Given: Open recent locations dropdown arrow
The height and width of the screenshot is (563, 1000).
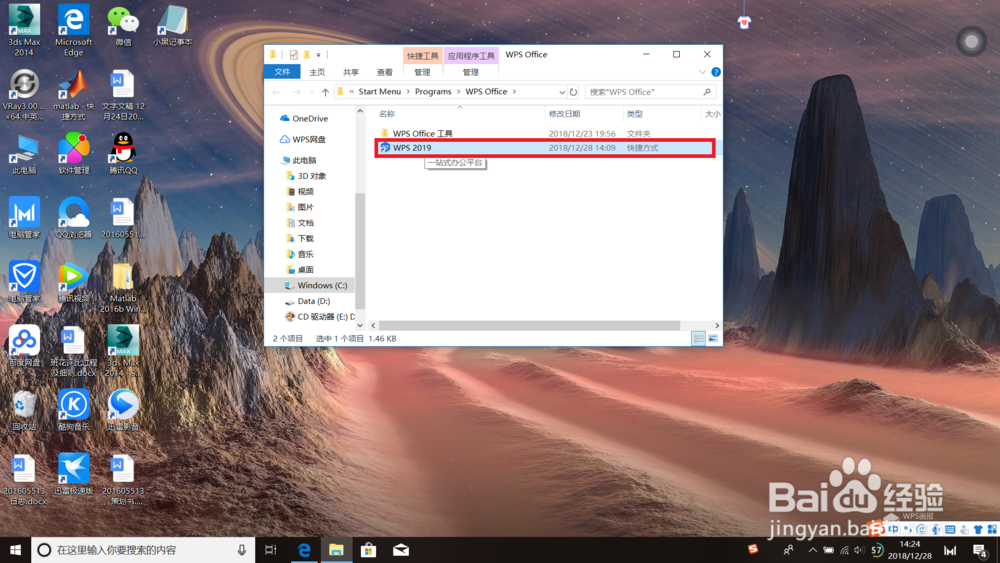Looking at the screenshot, I should pos(312,92).
